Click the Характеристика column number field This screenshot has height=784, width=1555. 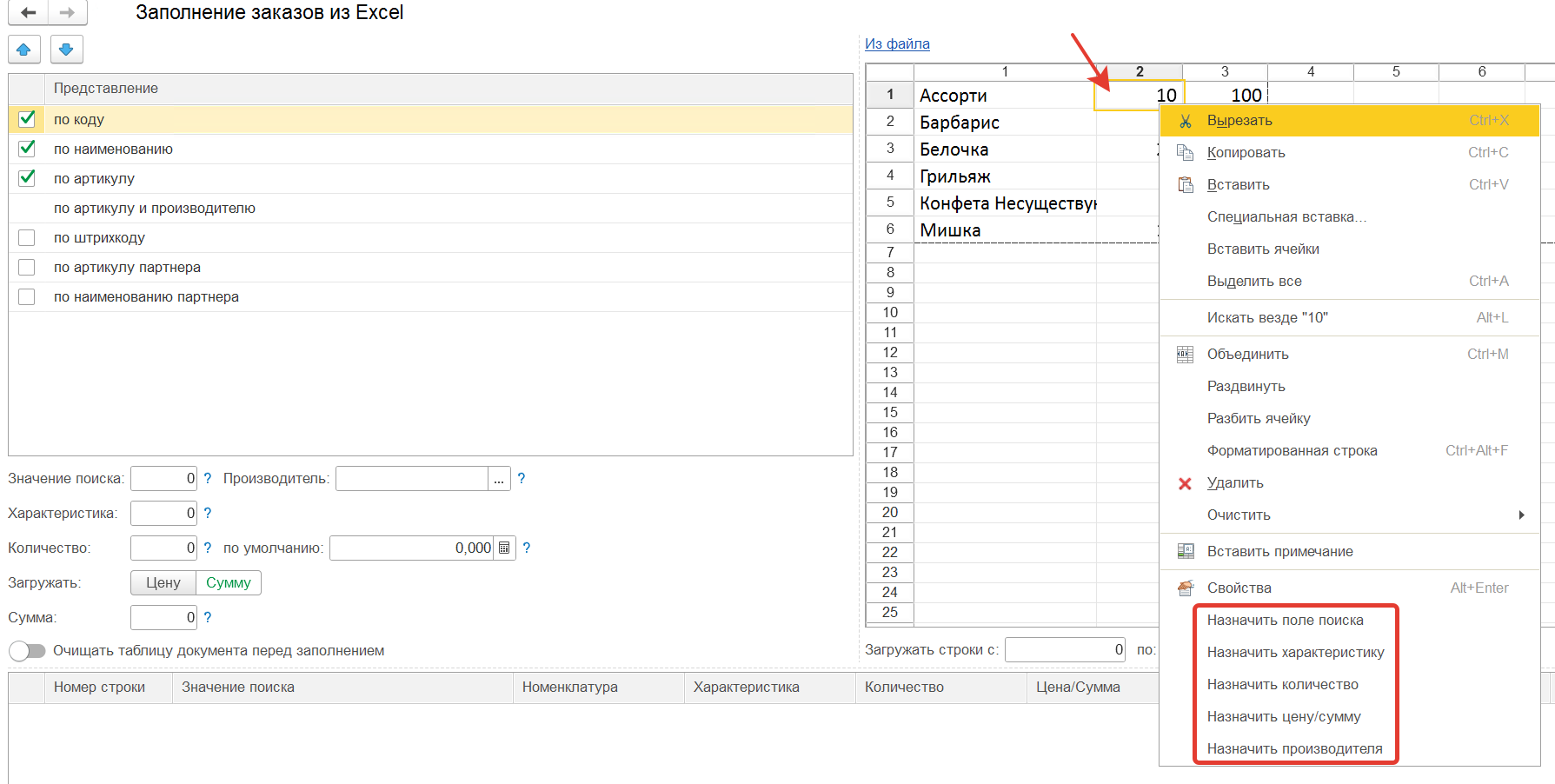pos(164,513)
